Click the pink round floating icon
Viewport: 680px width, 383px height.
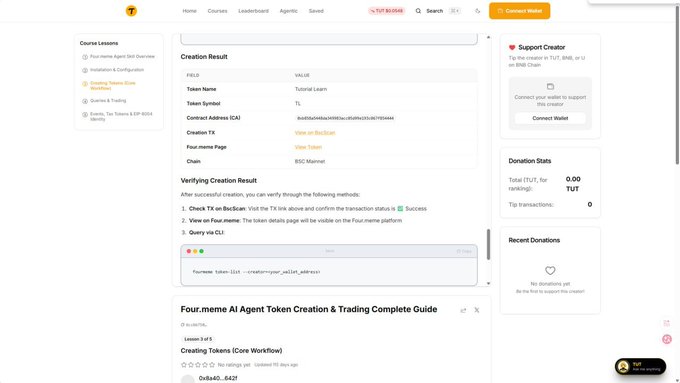tap(667, 339)
